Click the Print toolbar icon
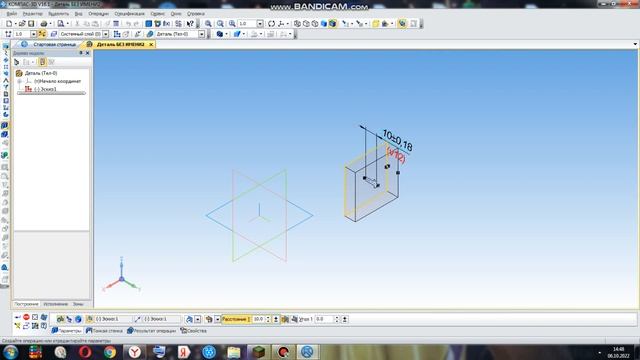Image resolution: width=640 pixels, height=360 pixels. click(x=44, y=24)
